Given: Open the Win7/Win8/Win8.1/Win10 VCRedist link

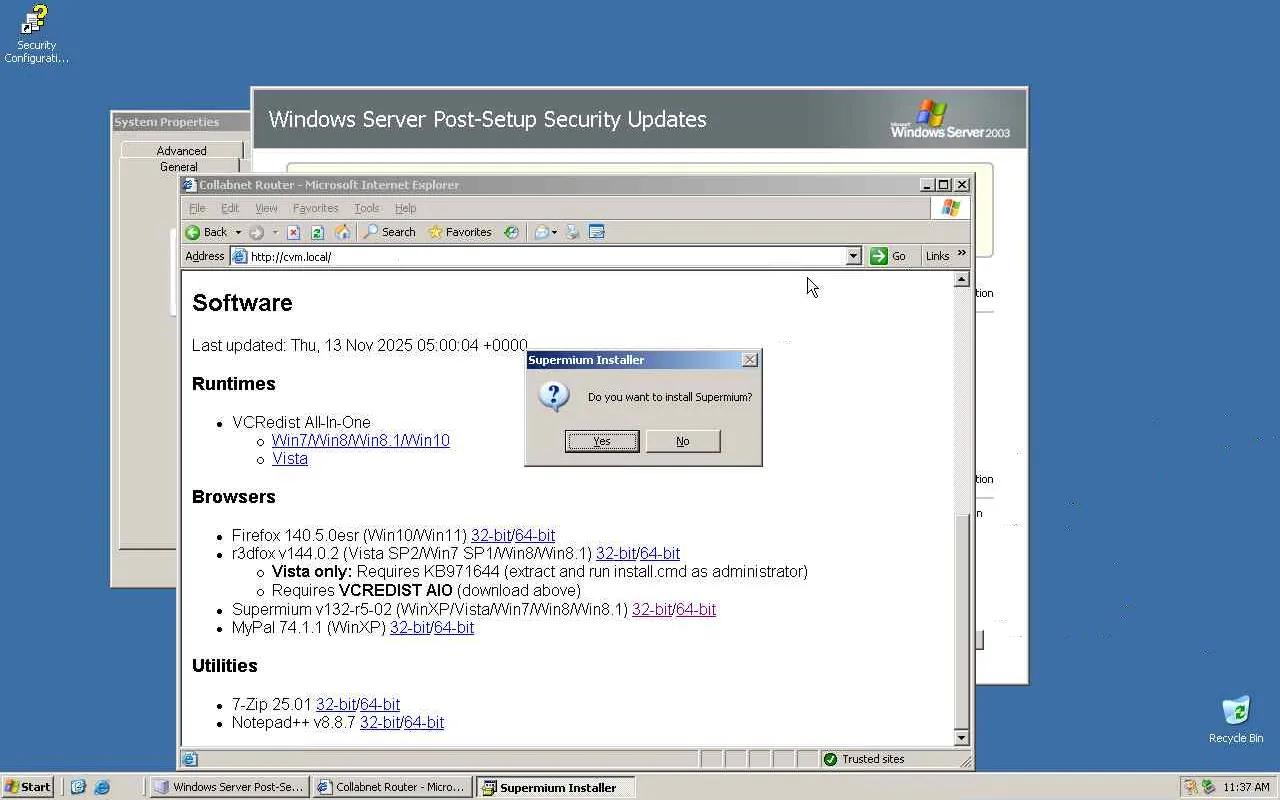Looking at the screenshot, I should pos(361,441).
